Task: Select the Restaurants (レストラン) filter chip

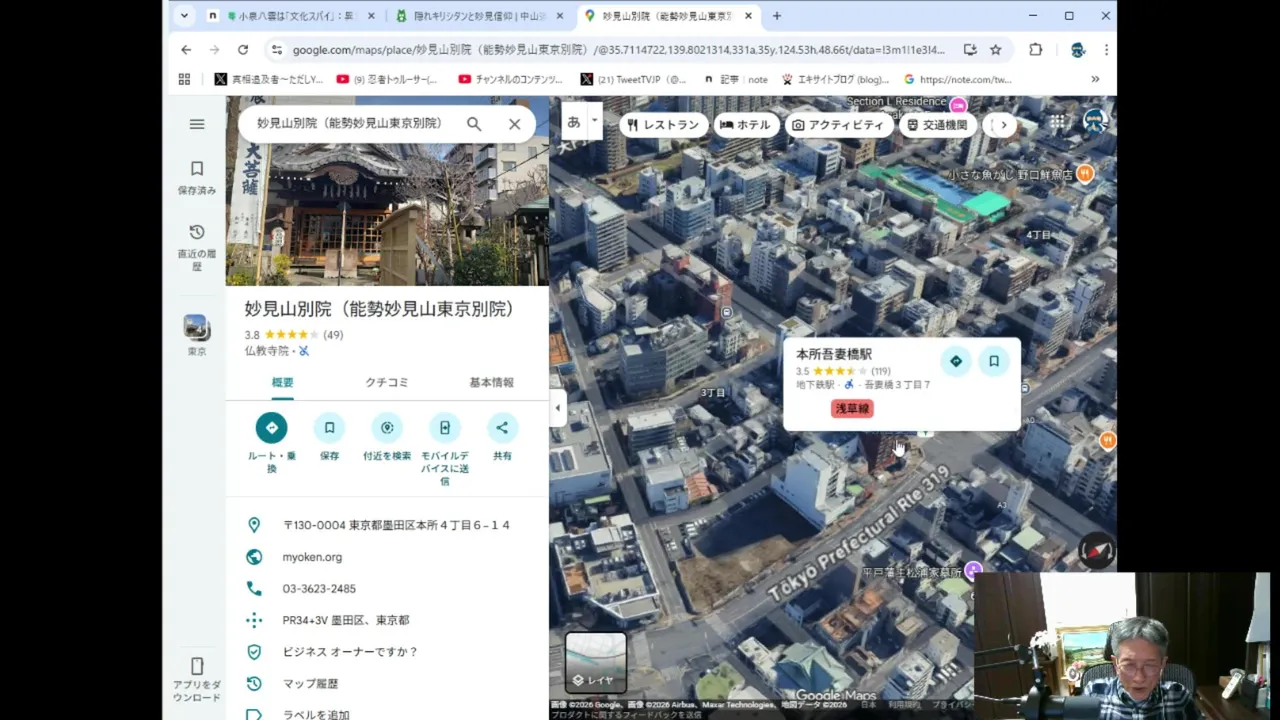Action: click(664, 125)
